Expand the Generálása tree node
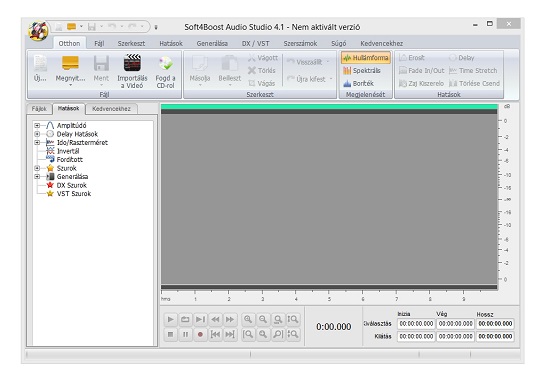550x389 pixels. coord(37,176)
